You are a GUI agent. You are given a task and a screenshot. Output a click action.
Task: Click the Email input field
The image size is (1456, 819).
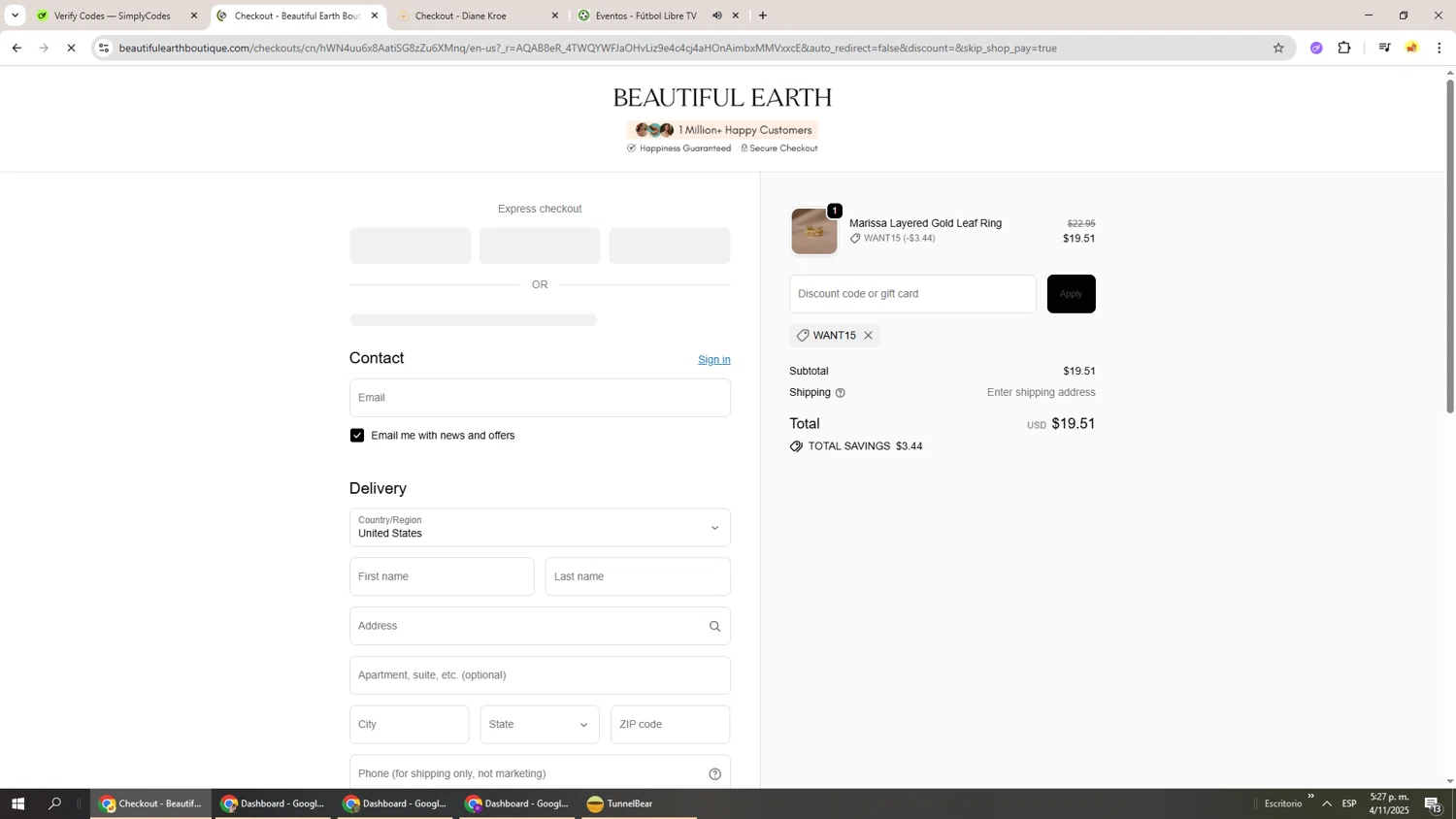tap(540, 398)
